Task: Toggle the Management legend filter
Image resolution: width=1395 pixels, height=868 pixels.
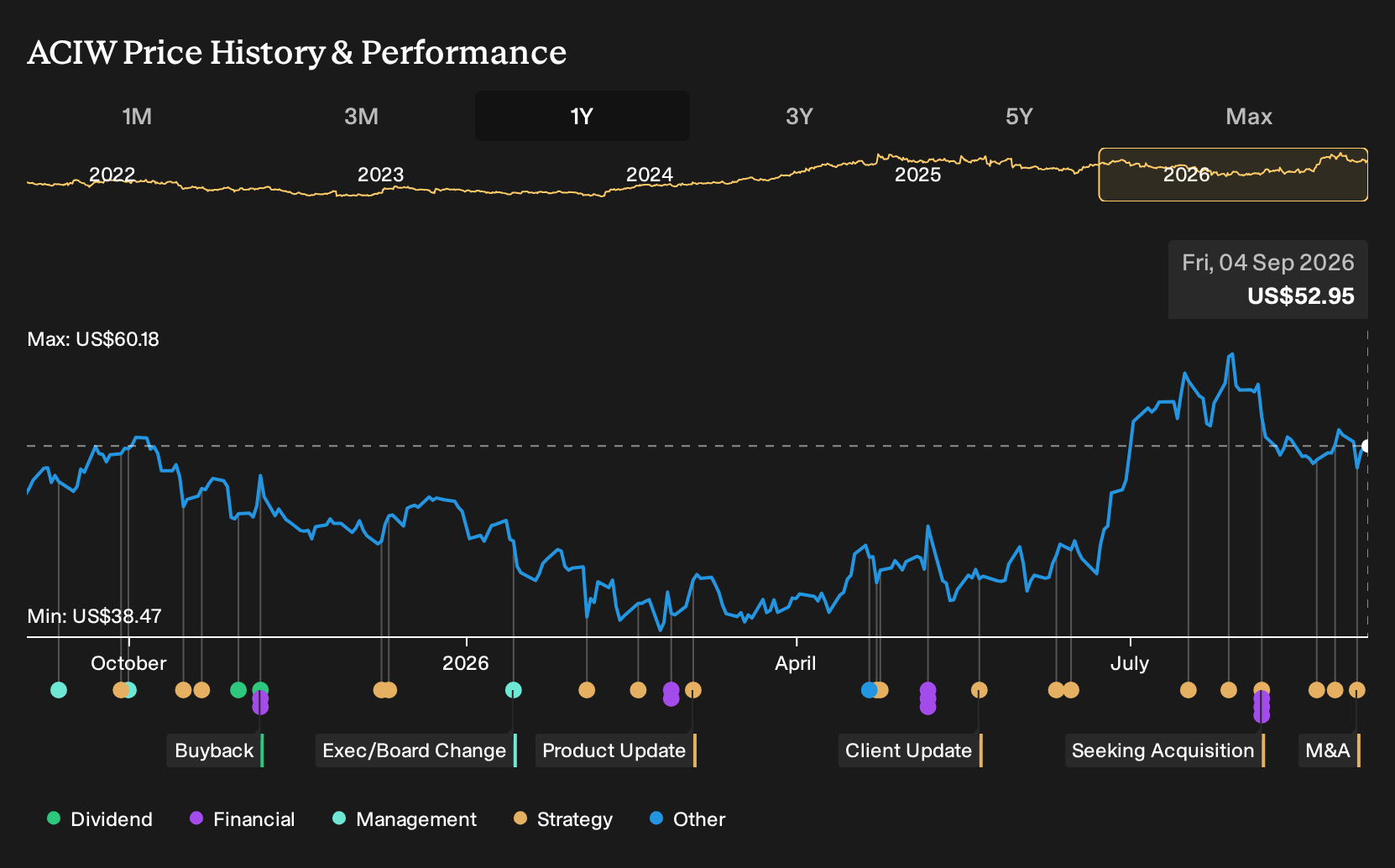Action: (x=405, y=819)
